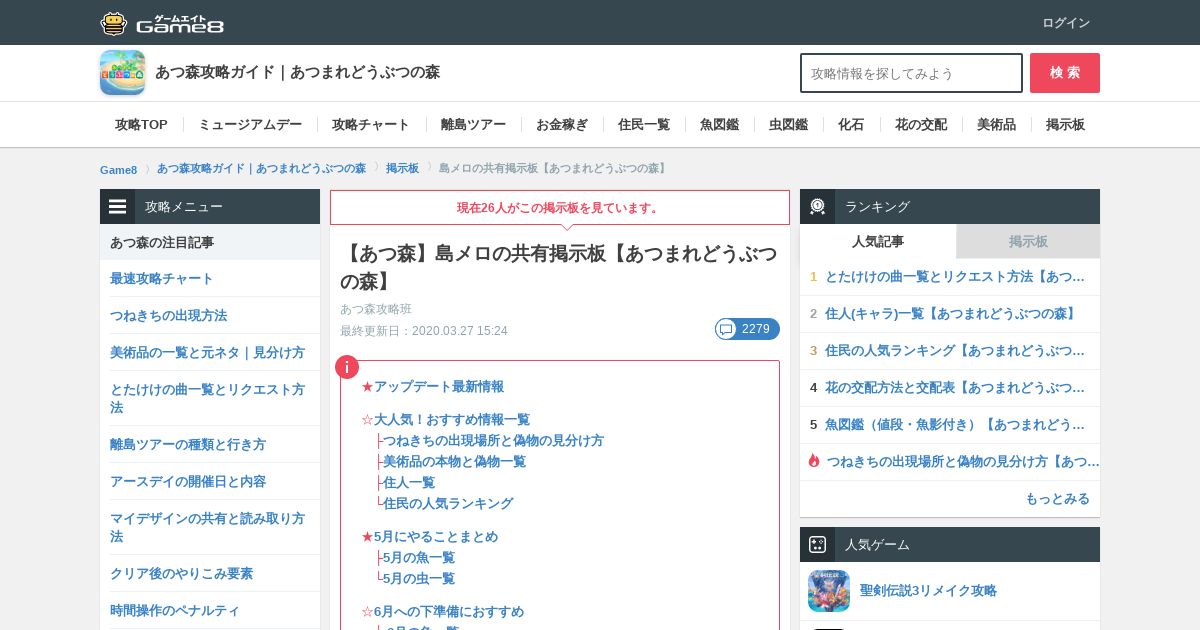Open 住民一覧 navigation item
The width and height of the screenshot is (1200, 630).
click(x=644, y=124)
